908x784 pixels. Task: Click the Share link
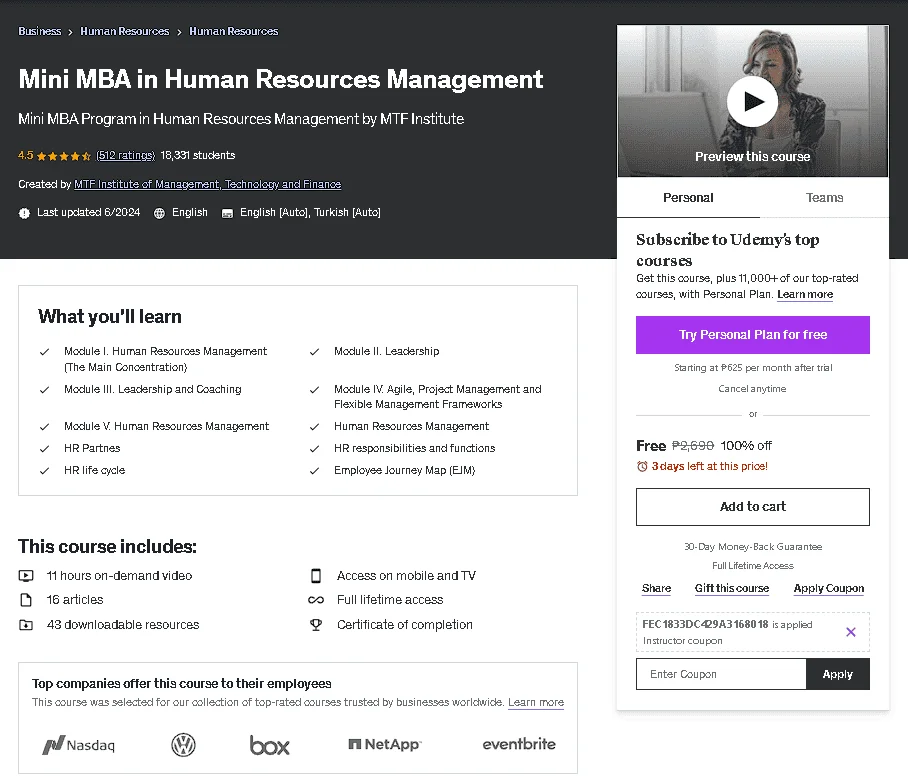pos(656,588)
